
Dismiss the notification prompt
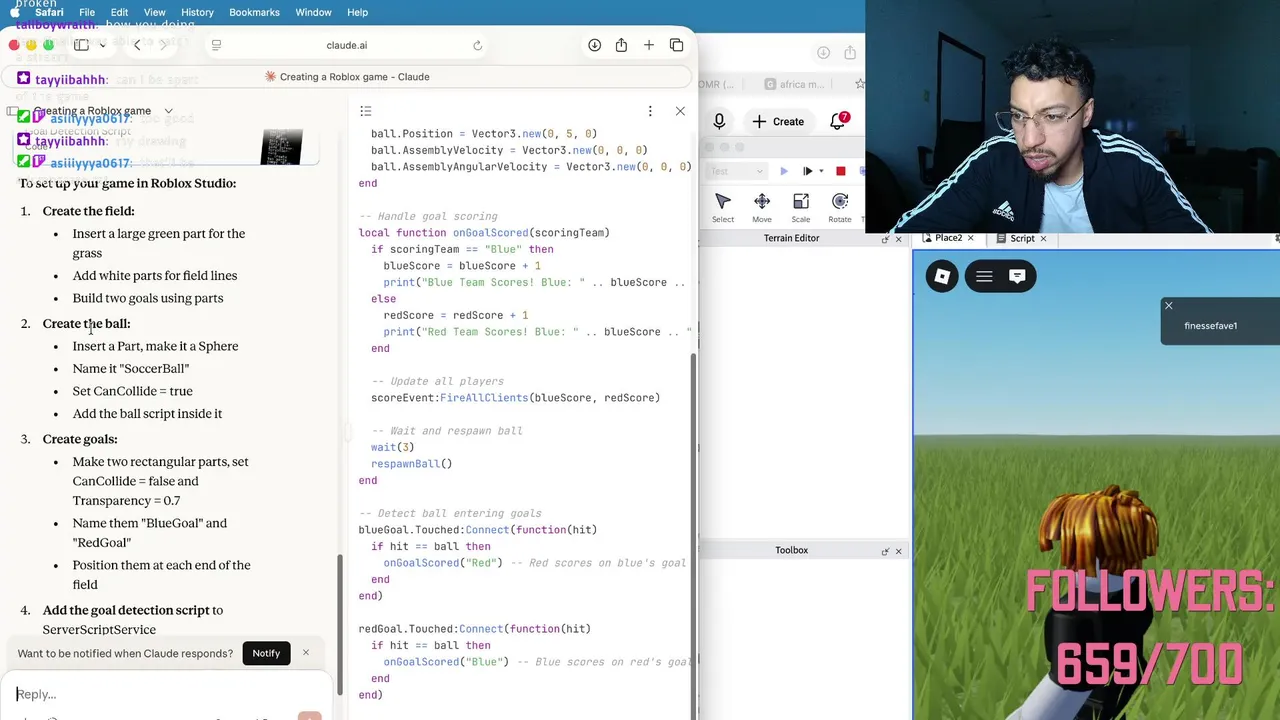tap(306, 653)
